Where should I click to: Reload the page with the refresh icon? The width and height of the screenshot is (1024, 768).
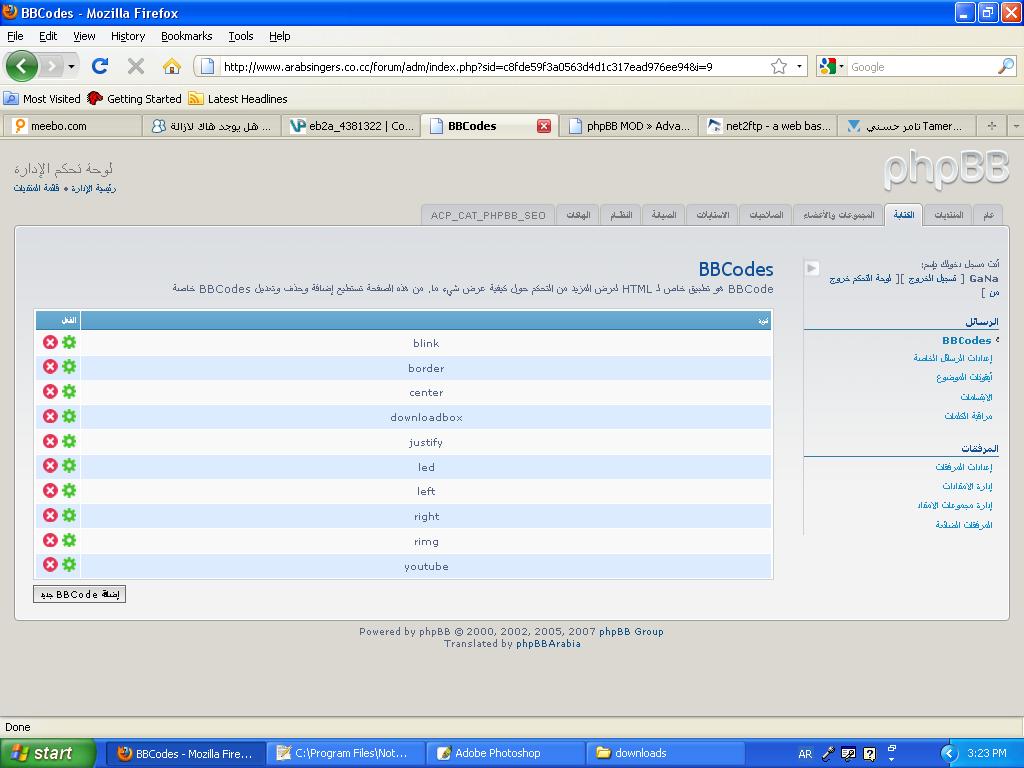[99, 66]
